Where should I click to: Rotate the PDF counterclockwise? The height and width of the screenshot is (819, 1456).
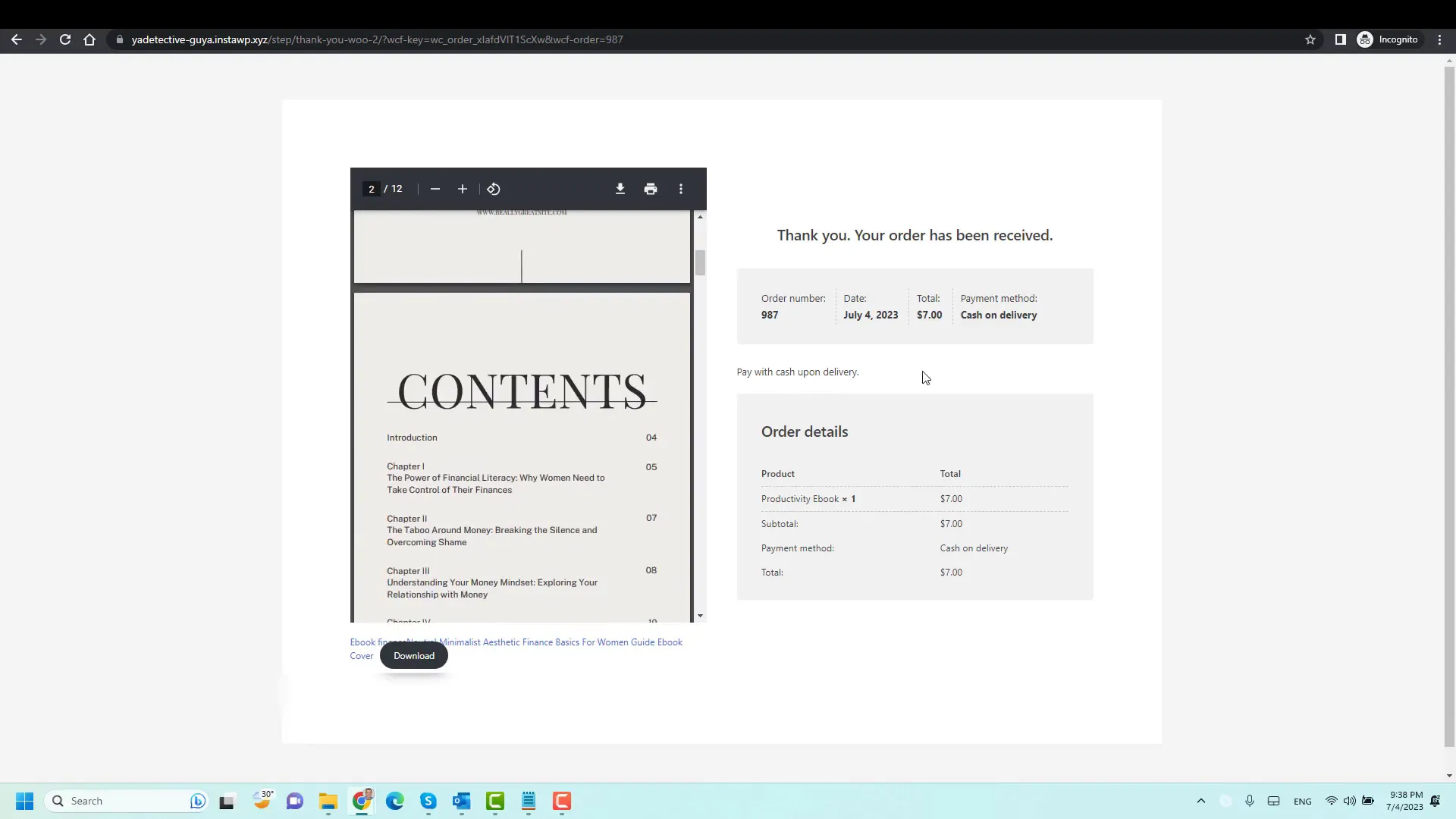[494, 189]
